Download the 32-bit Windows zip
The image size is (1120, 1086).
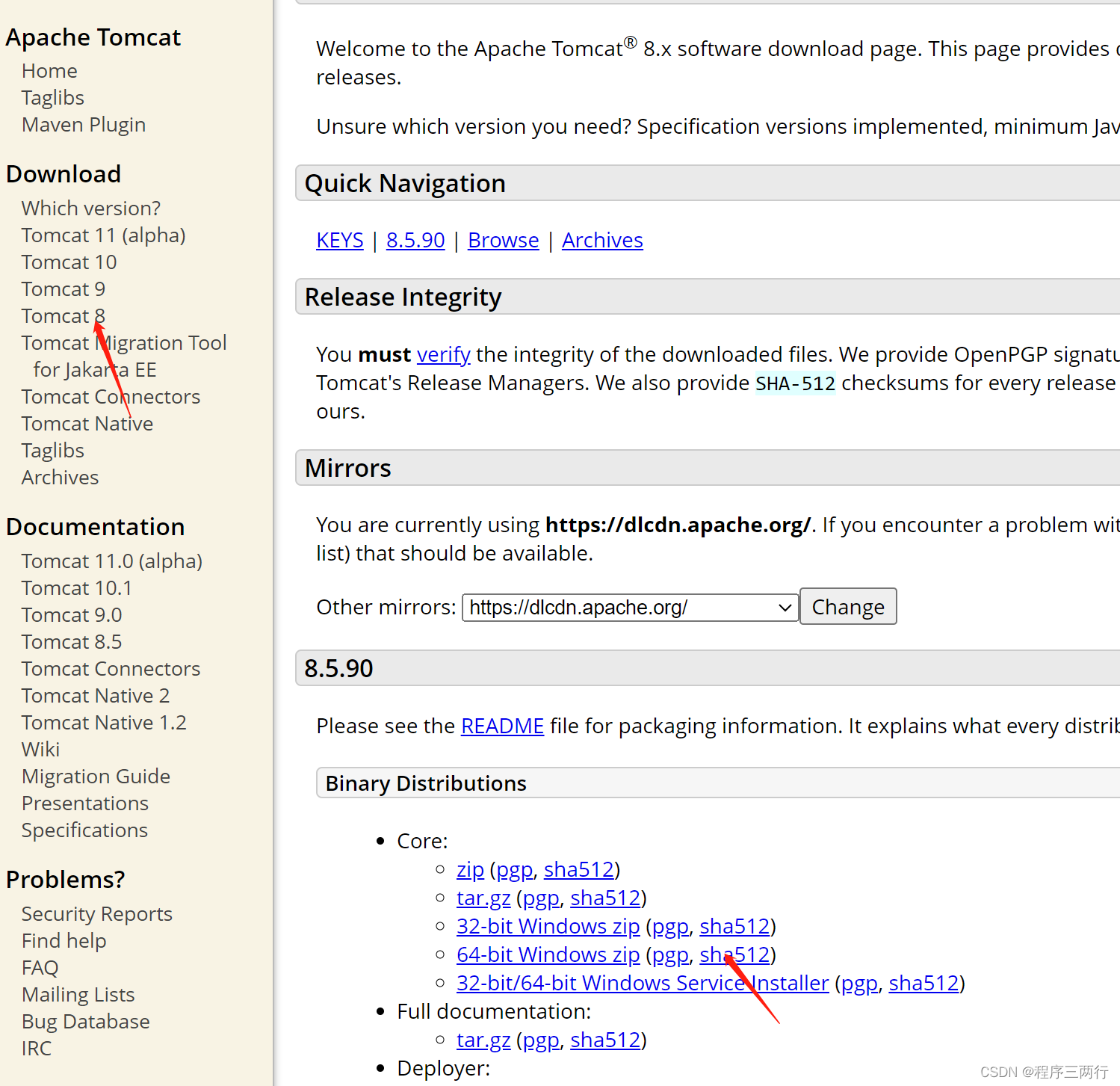pyautogui.click(x=548, y=927)
